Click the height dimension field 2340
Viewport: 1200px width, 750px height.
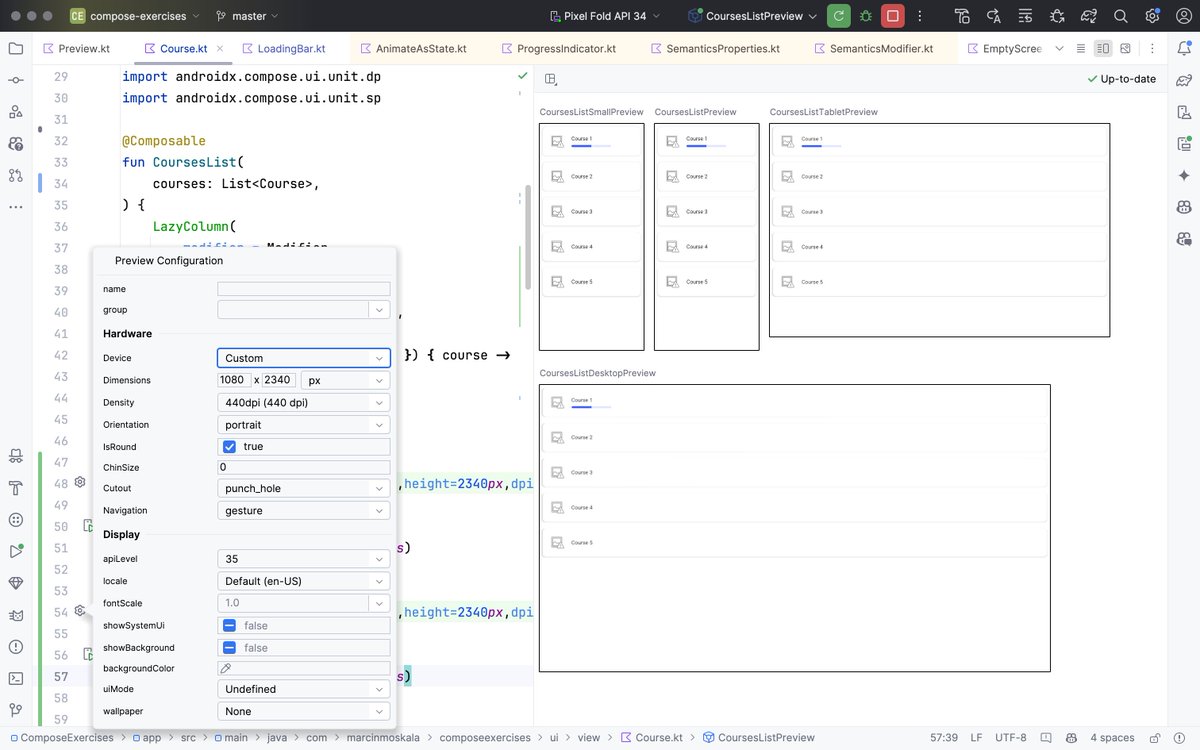point(279,380)
